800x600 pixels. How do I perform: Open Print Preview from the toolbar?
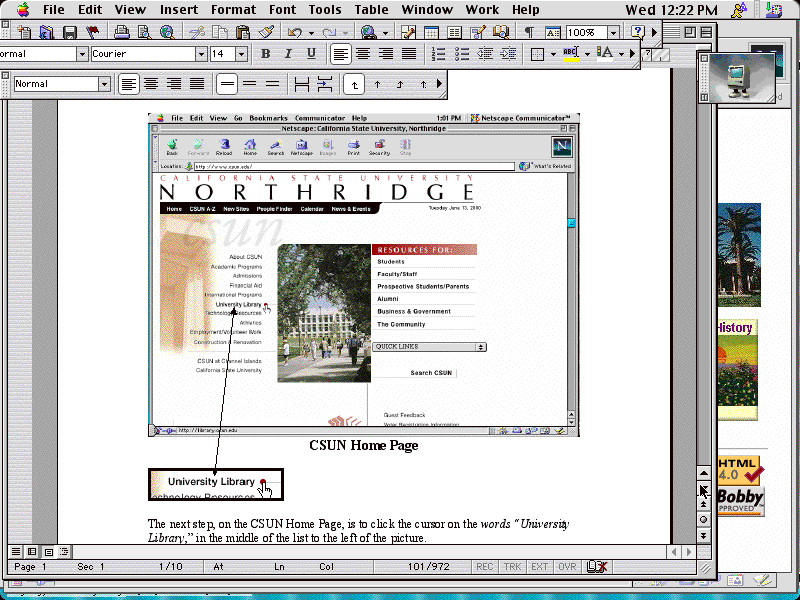coord(144,33)
